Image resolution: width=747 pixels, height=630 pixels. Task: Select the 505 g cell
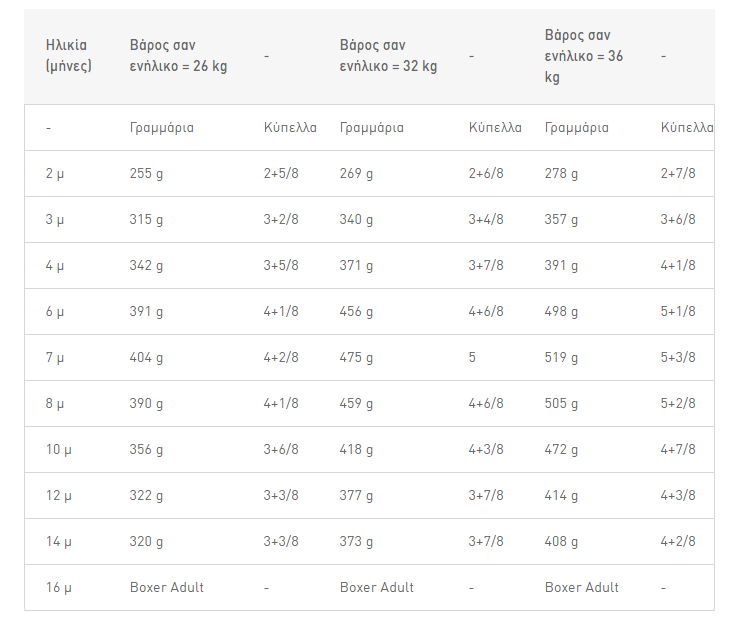561,404
